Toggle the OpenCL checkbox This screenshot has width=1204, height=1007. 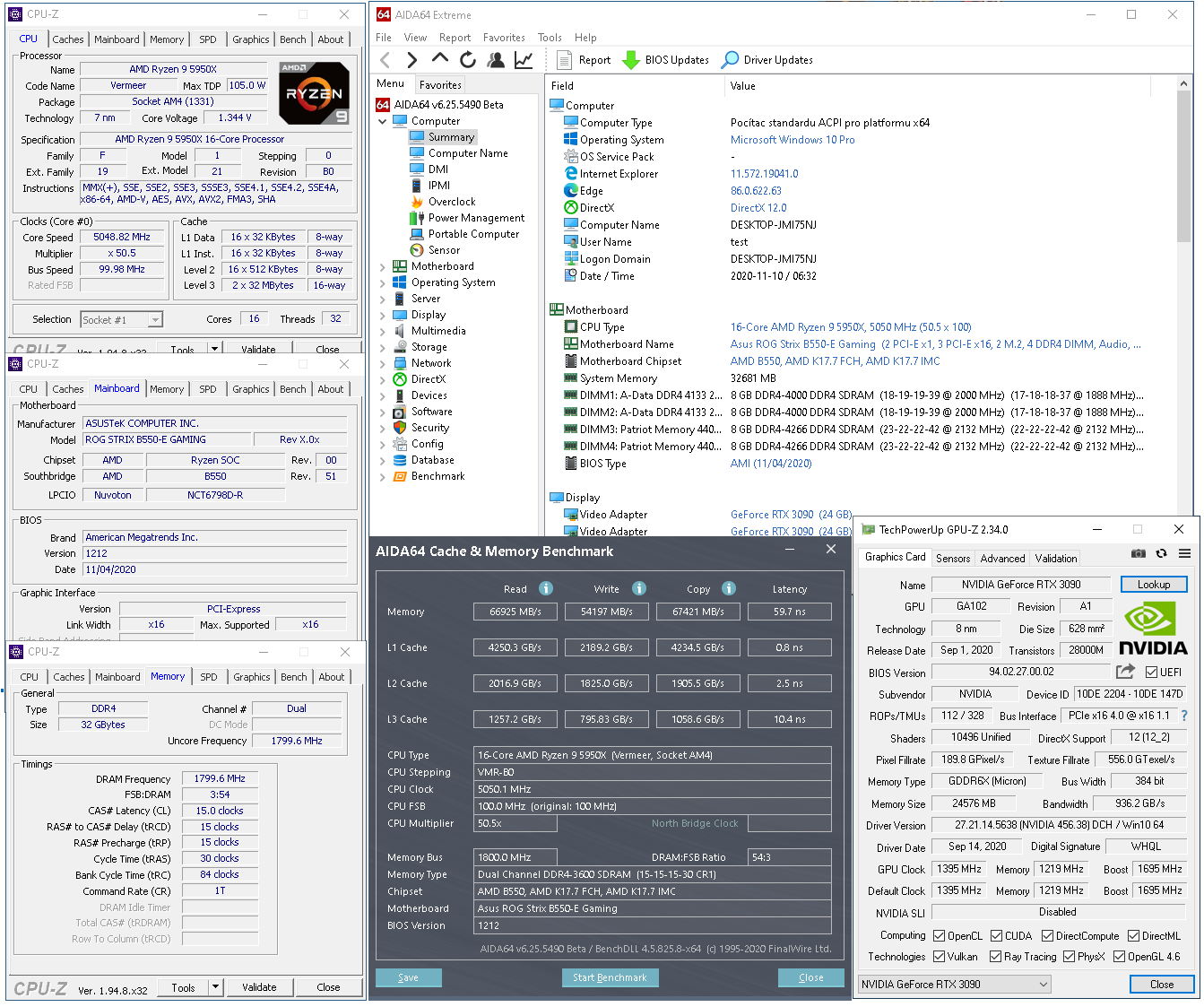tap(940, 936)
